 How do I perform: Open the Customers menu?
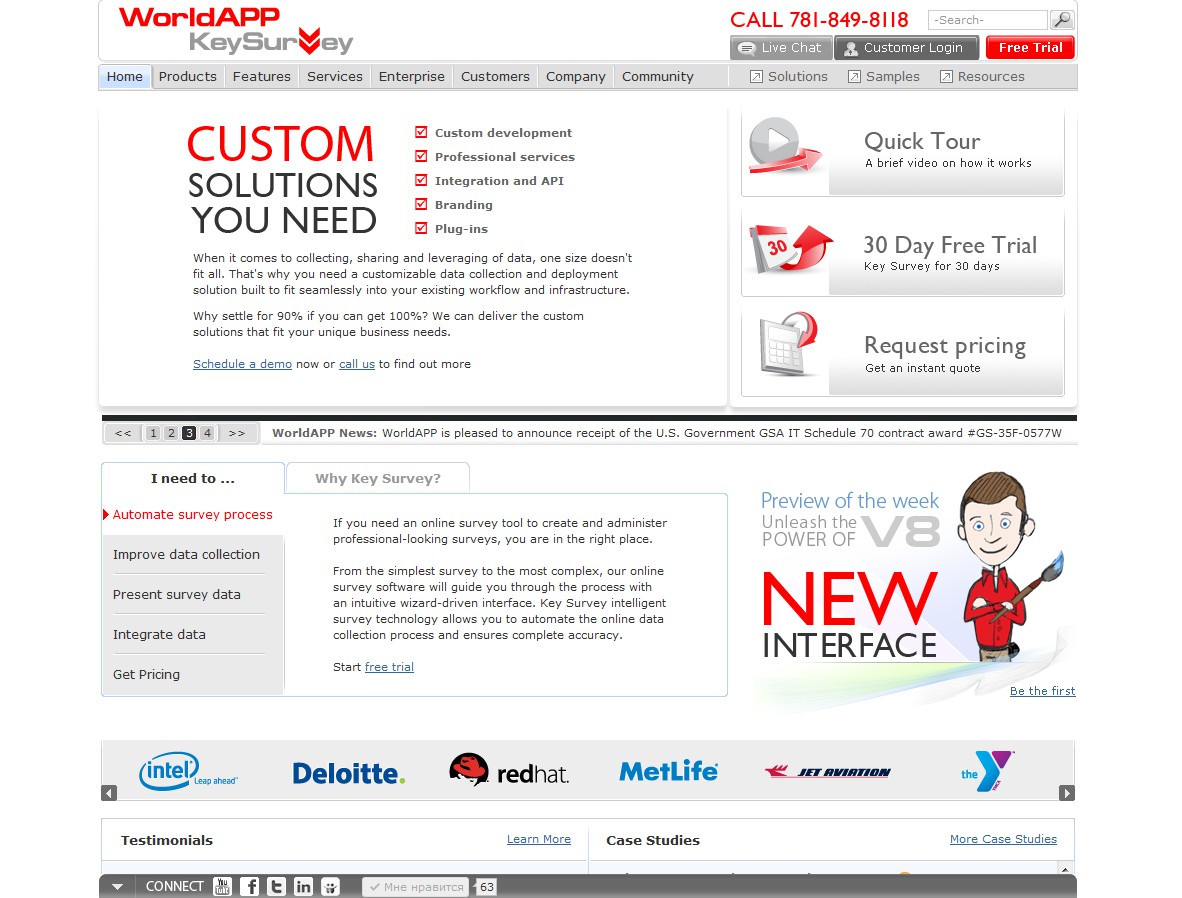(x=495, y=76)
